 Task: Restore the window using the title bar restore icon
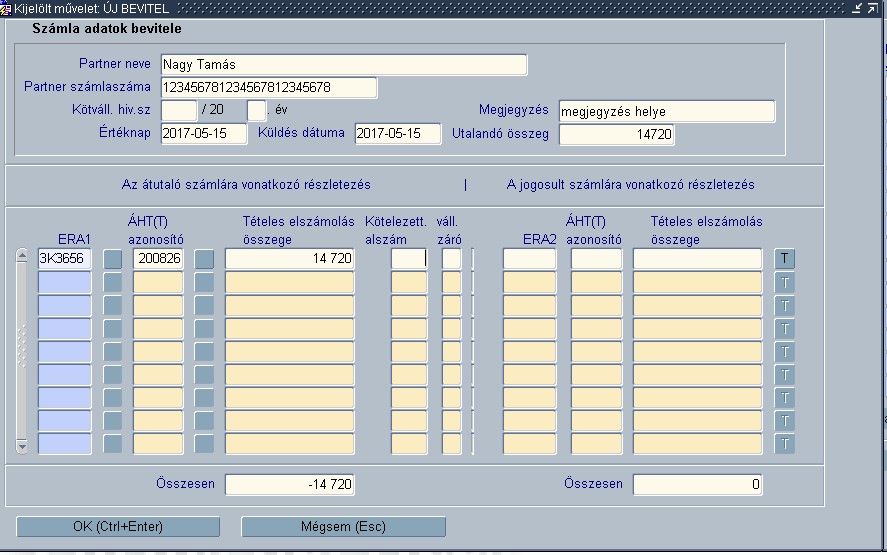click(x=858, y=8)
